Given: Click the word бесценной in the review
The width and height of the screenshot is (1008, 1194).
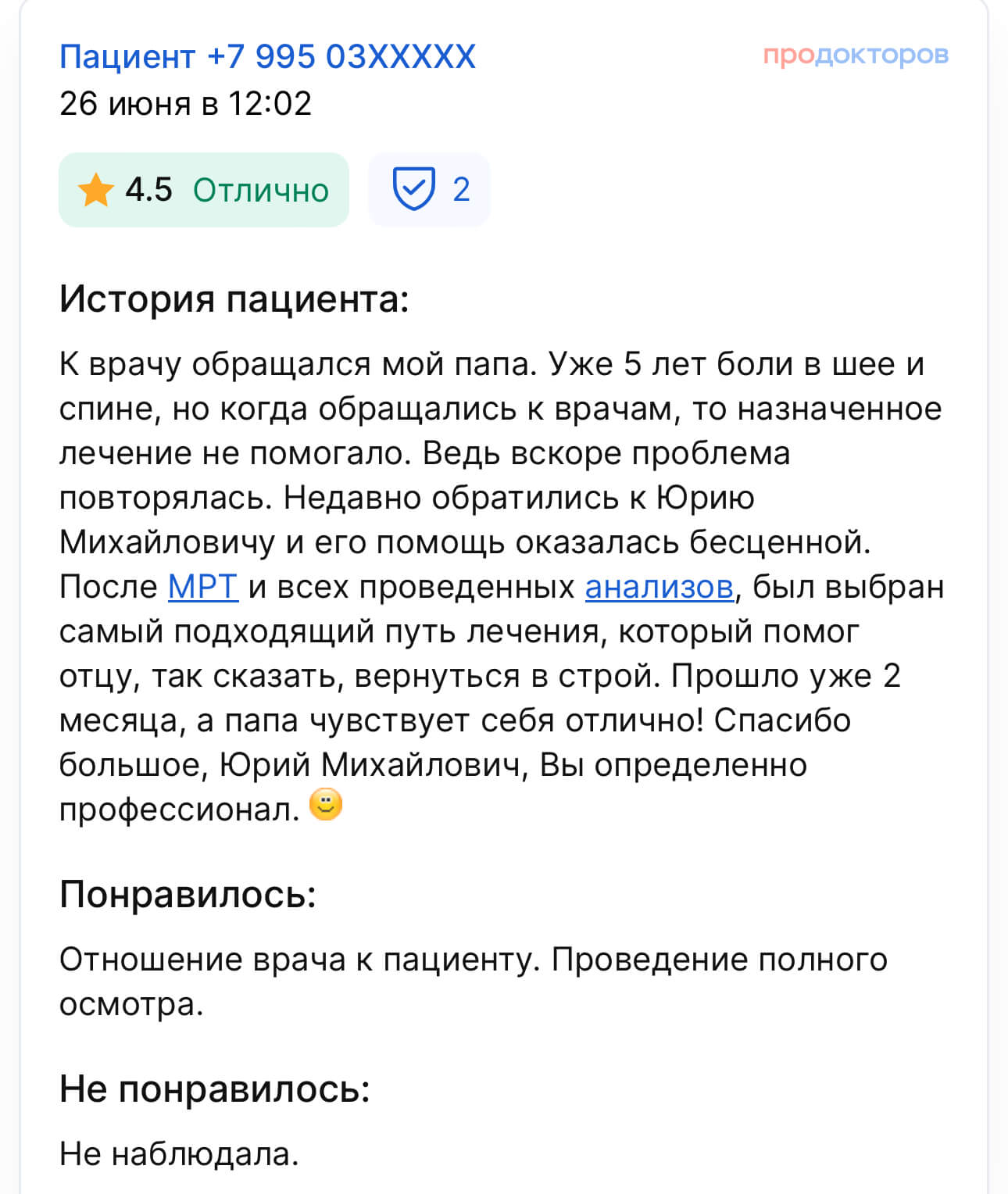Looking at the screenshot, I should 767,542.
